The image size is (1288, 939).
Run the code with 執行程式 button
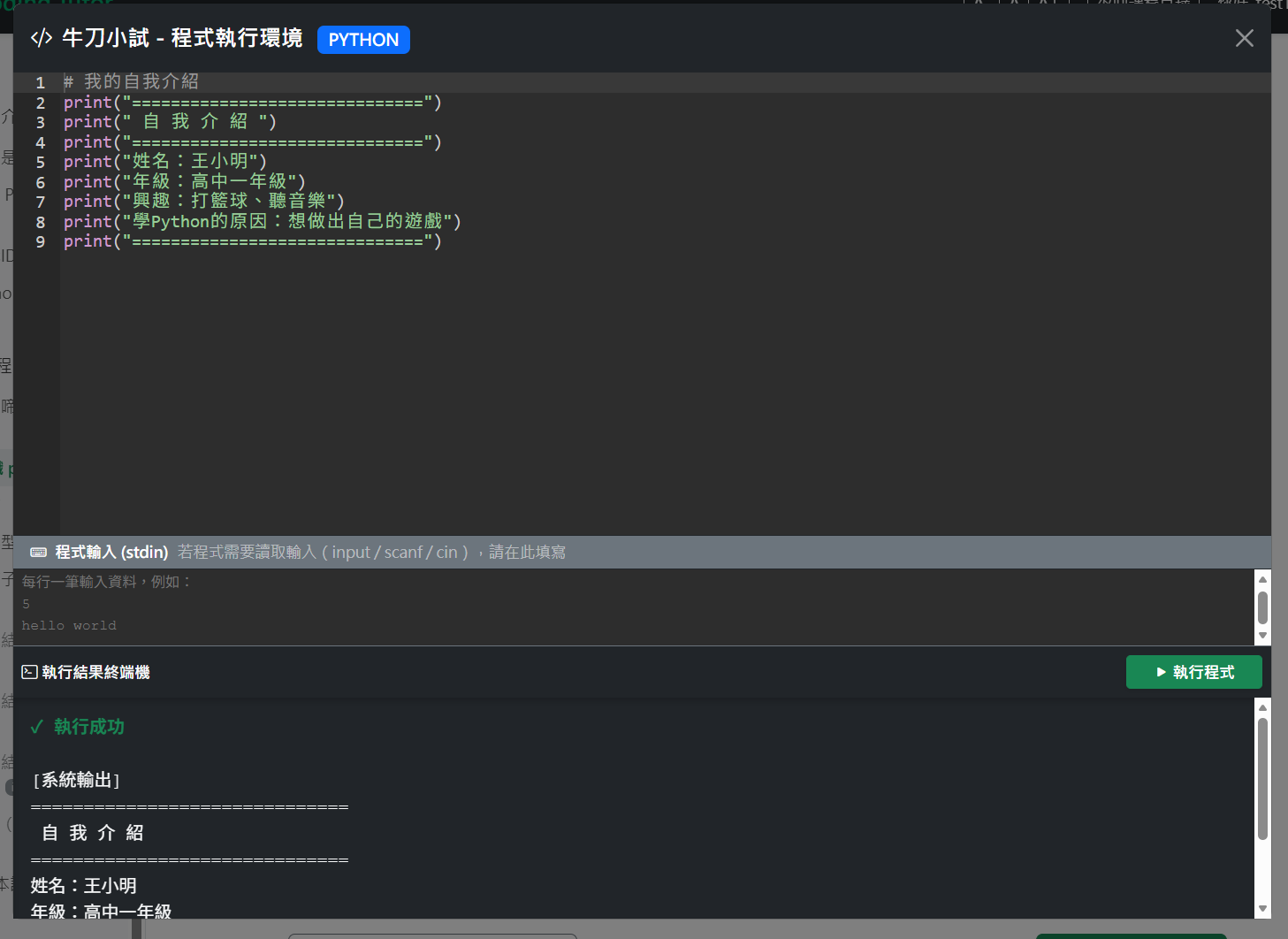[x=1193, y=672]
